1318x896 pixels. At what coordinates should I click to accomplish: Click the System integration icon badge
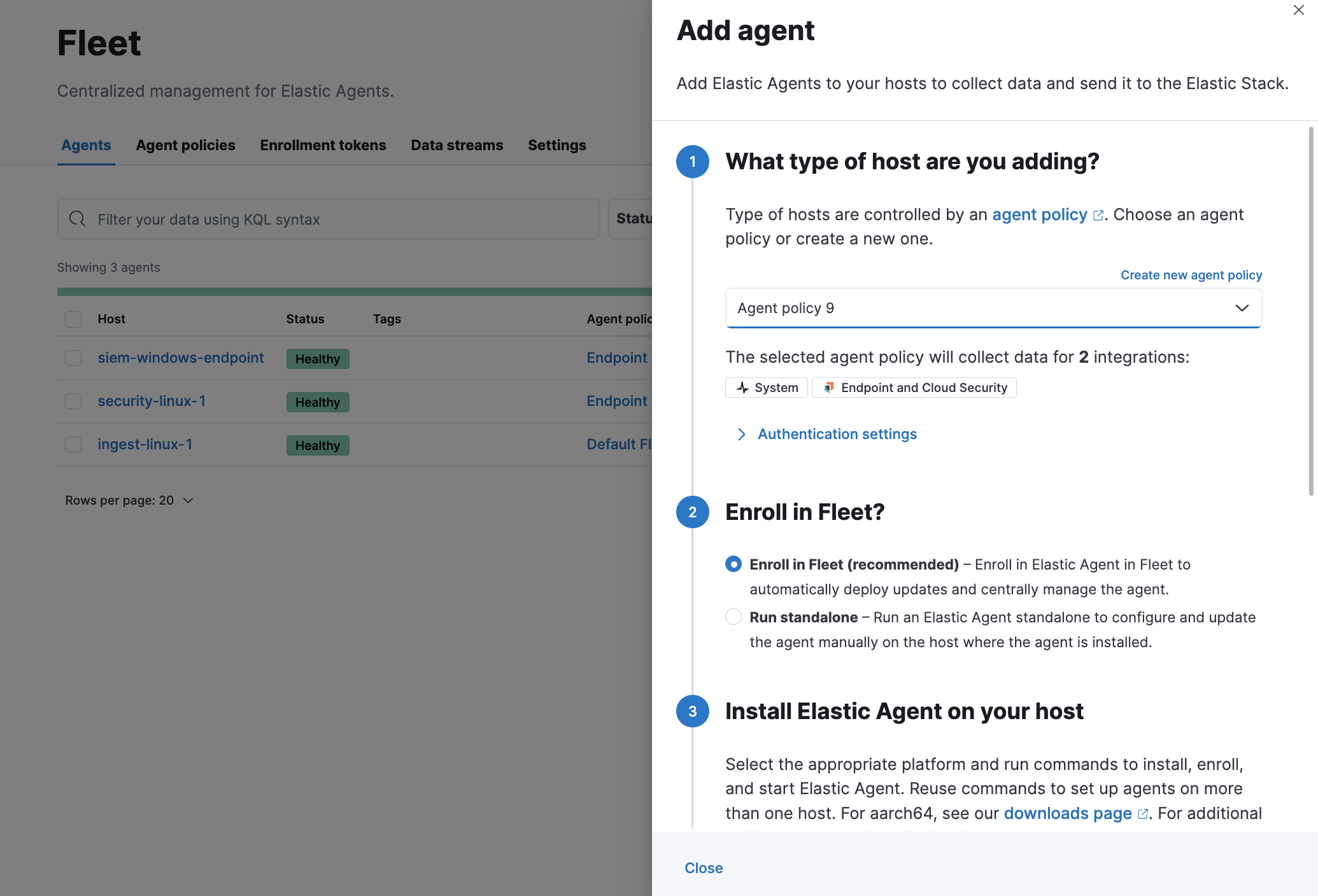tap(742, 387)
